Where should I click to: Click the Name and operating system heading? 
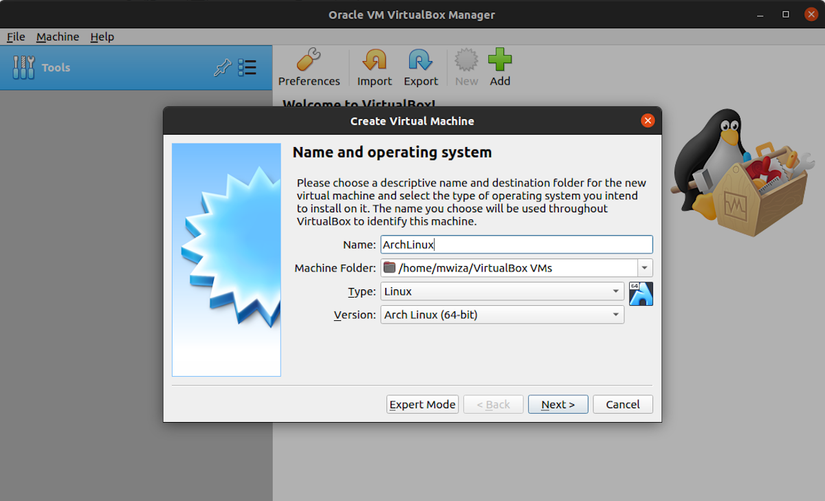(x=392, y=152)
